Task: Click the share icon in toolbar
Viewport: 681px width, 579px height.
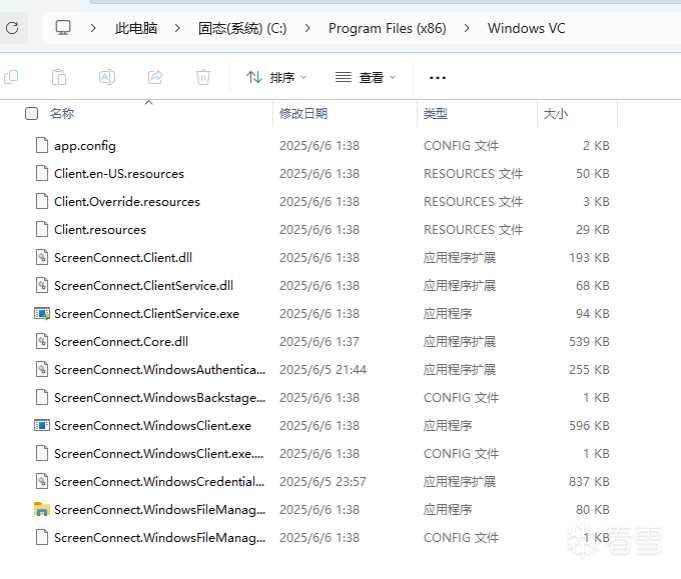Action: coord(155,77)
